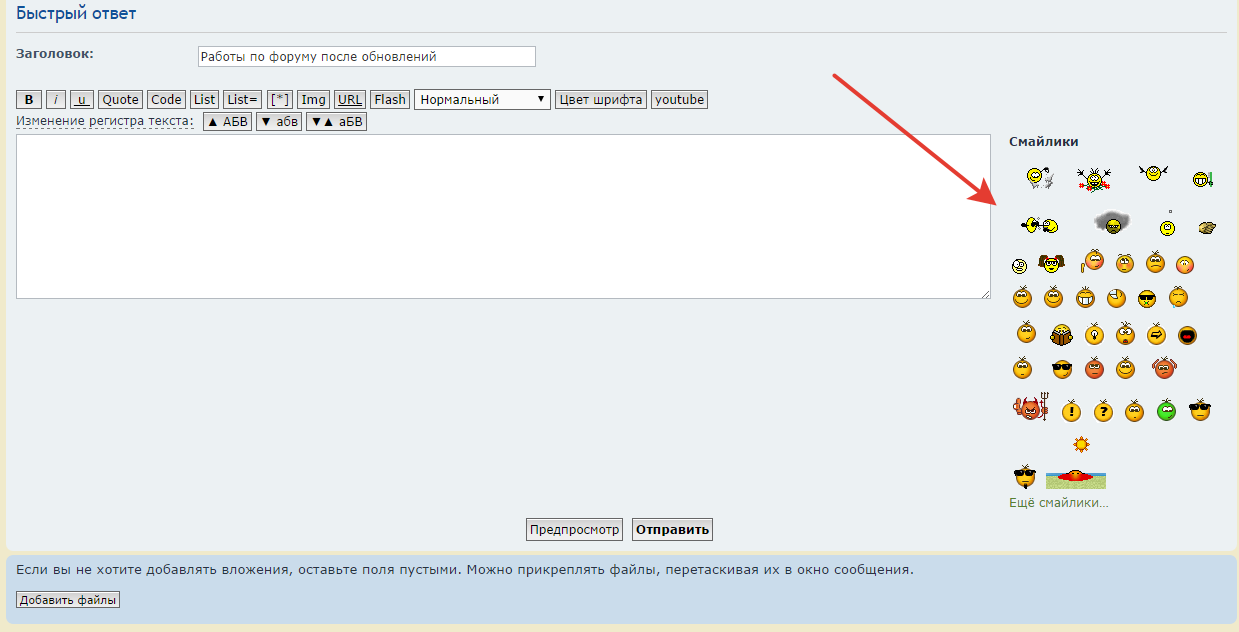Insert the question mark smiley

click(x=1103, y=410)
